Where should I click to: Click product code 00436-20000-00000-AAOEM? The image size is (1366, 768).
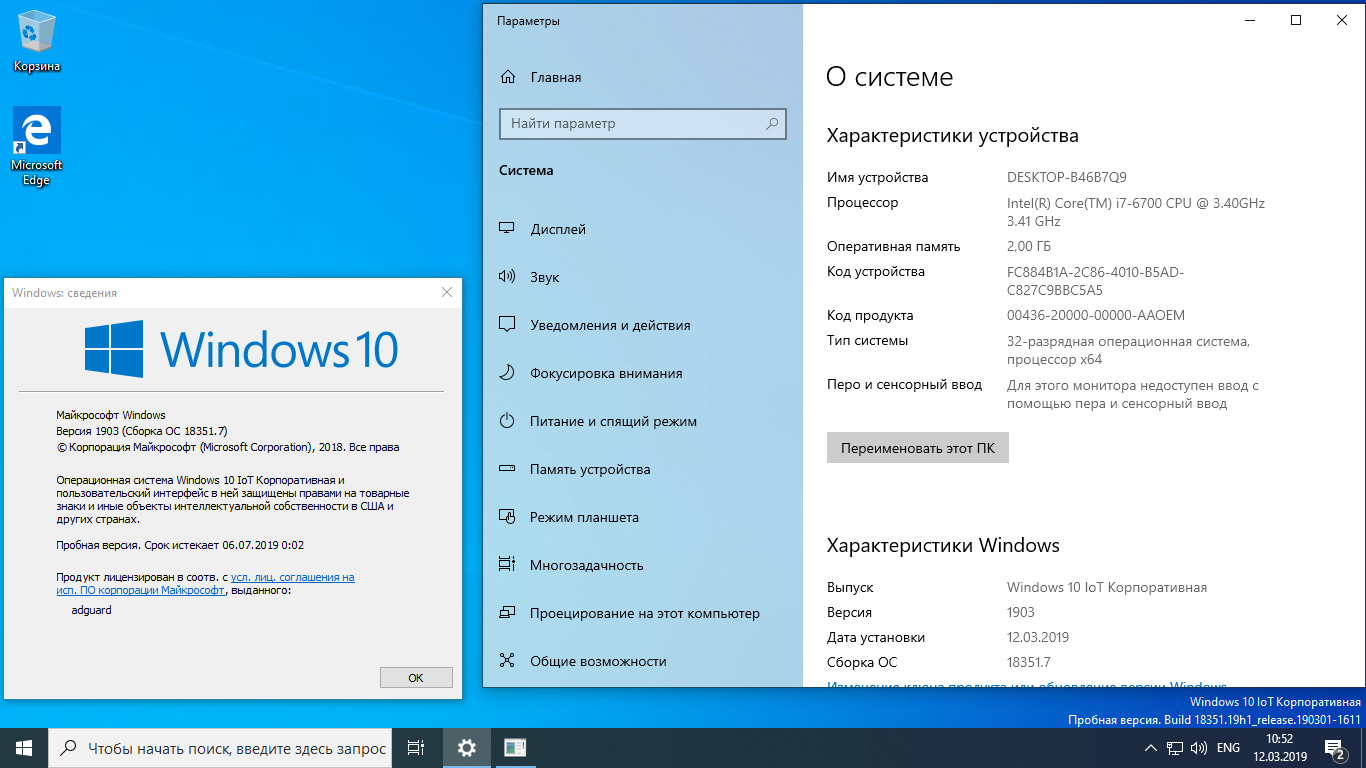point(1096,315)
